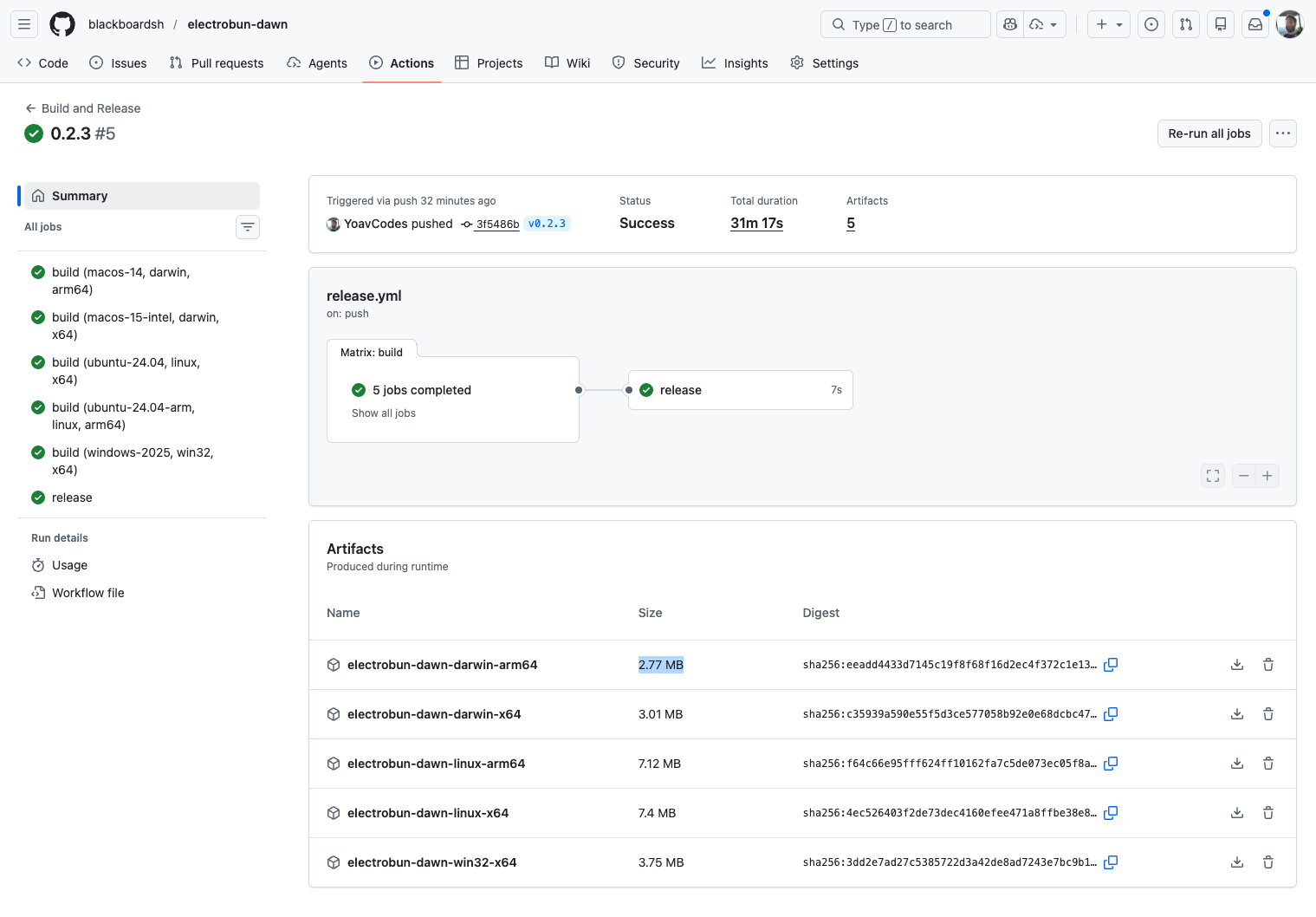Image resolution: width=1316 pixels, height=917 pixels.
Task: Open the create new dropdown
Action: coord(1109,24)
